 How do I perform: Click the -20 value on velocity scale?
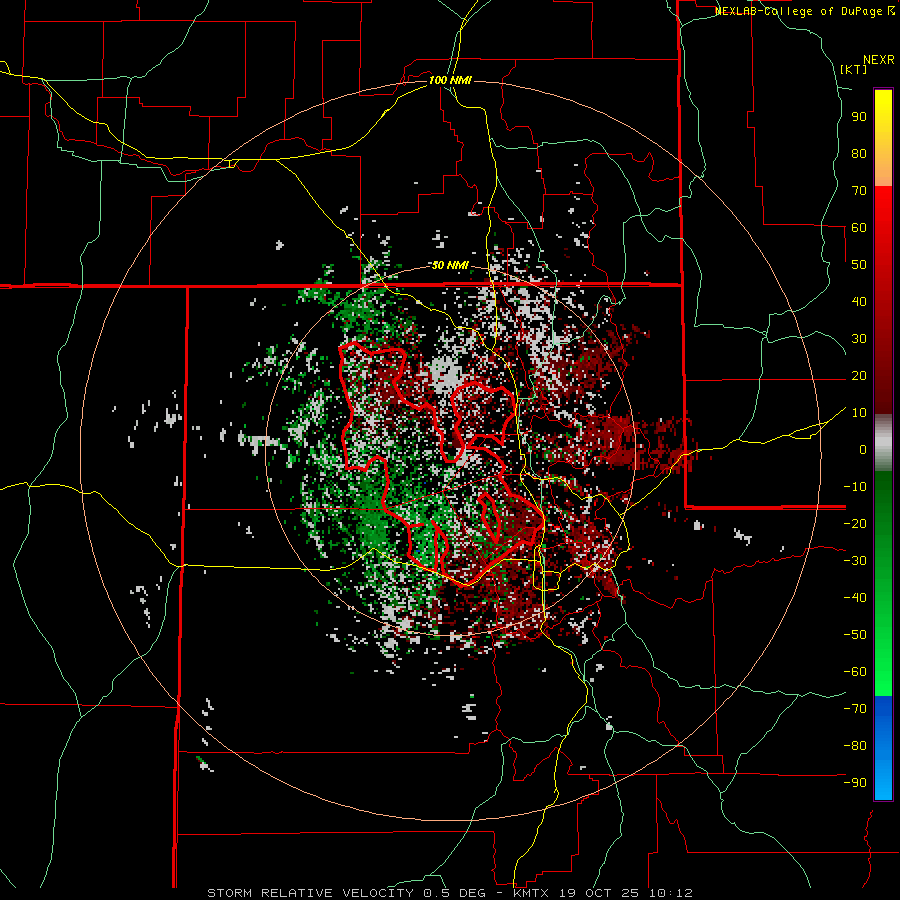pyautogui.click(x=855, y=524)
